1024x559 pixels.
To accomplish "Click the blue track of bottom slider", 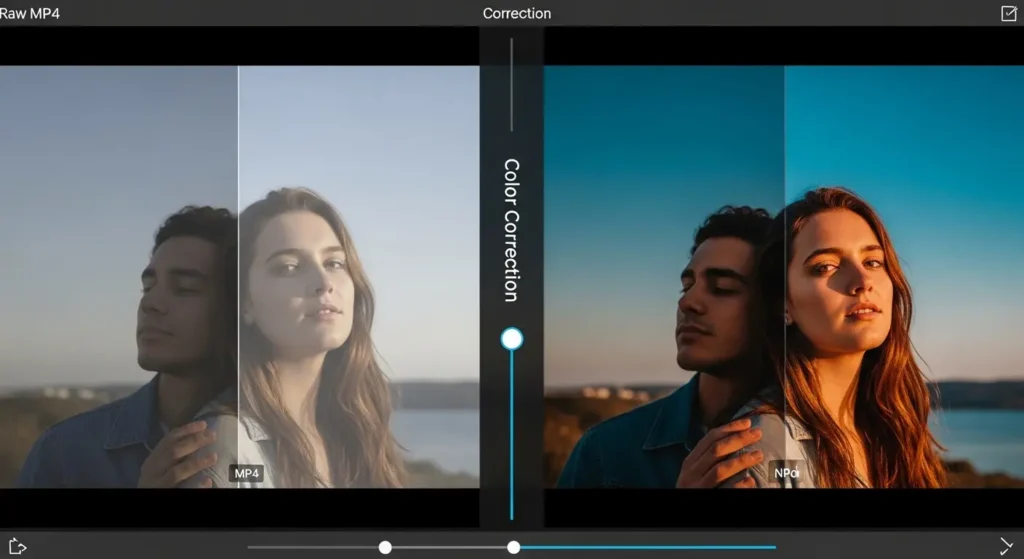I will tap(648, 547).
